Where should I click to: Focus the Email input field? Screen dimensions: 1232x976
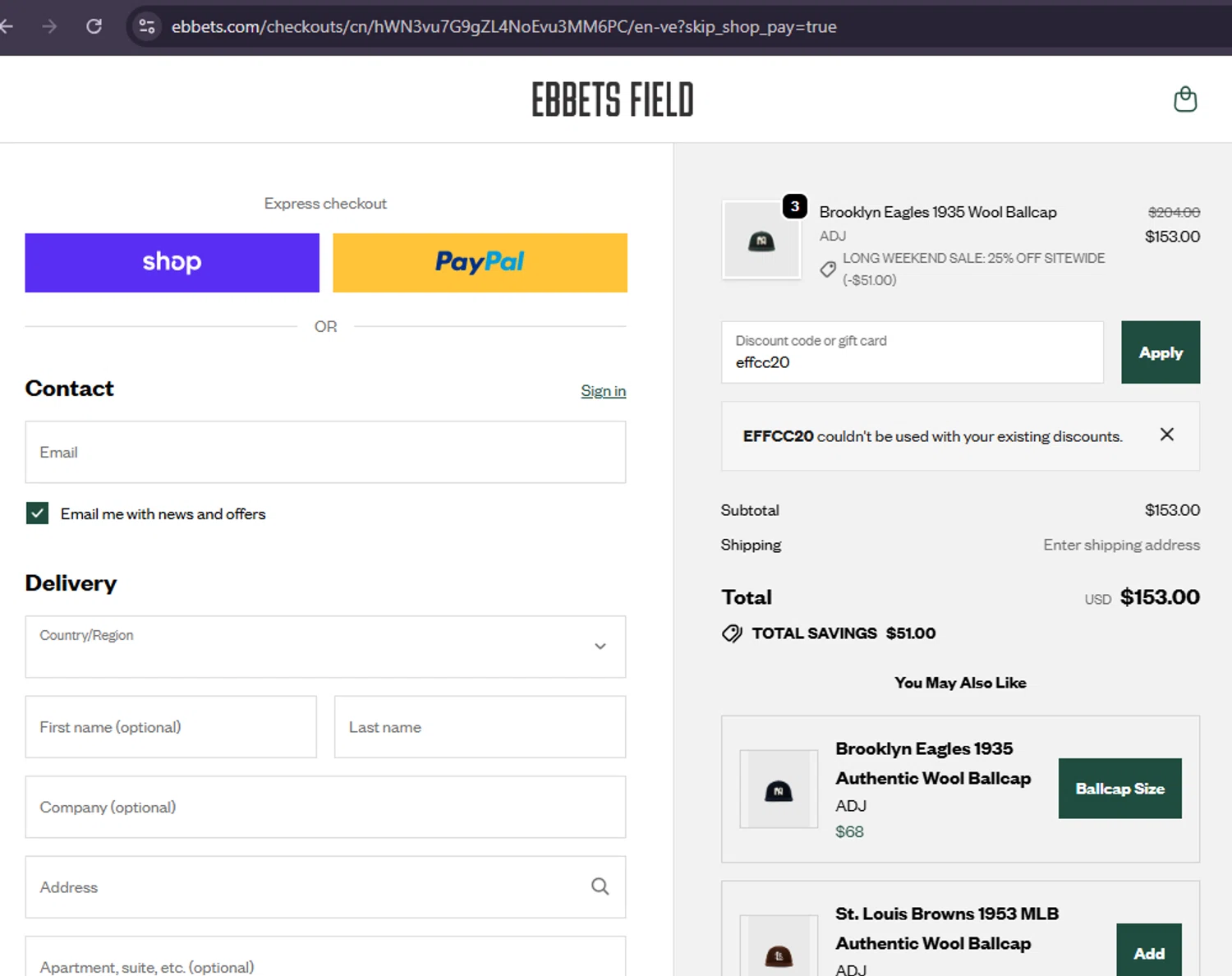point(325,453)
